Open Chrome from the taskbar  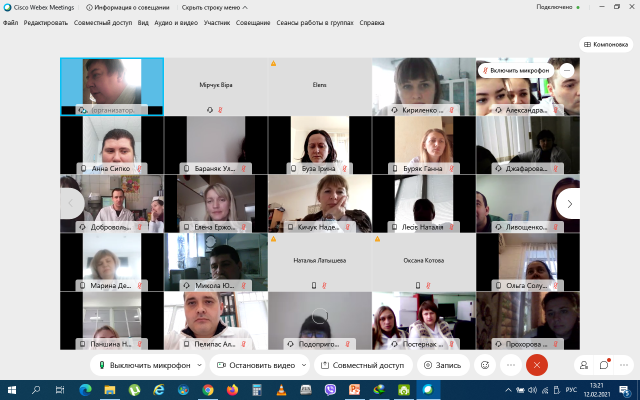pos(208,390)
